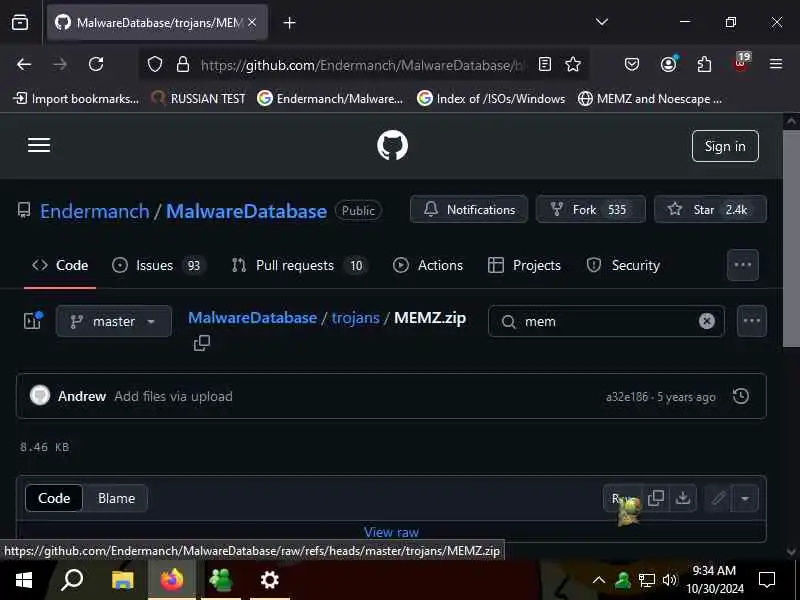Bookmark this page with star icon
The image size is (800, 600).
pyautogui.click(x=573, y=64)
